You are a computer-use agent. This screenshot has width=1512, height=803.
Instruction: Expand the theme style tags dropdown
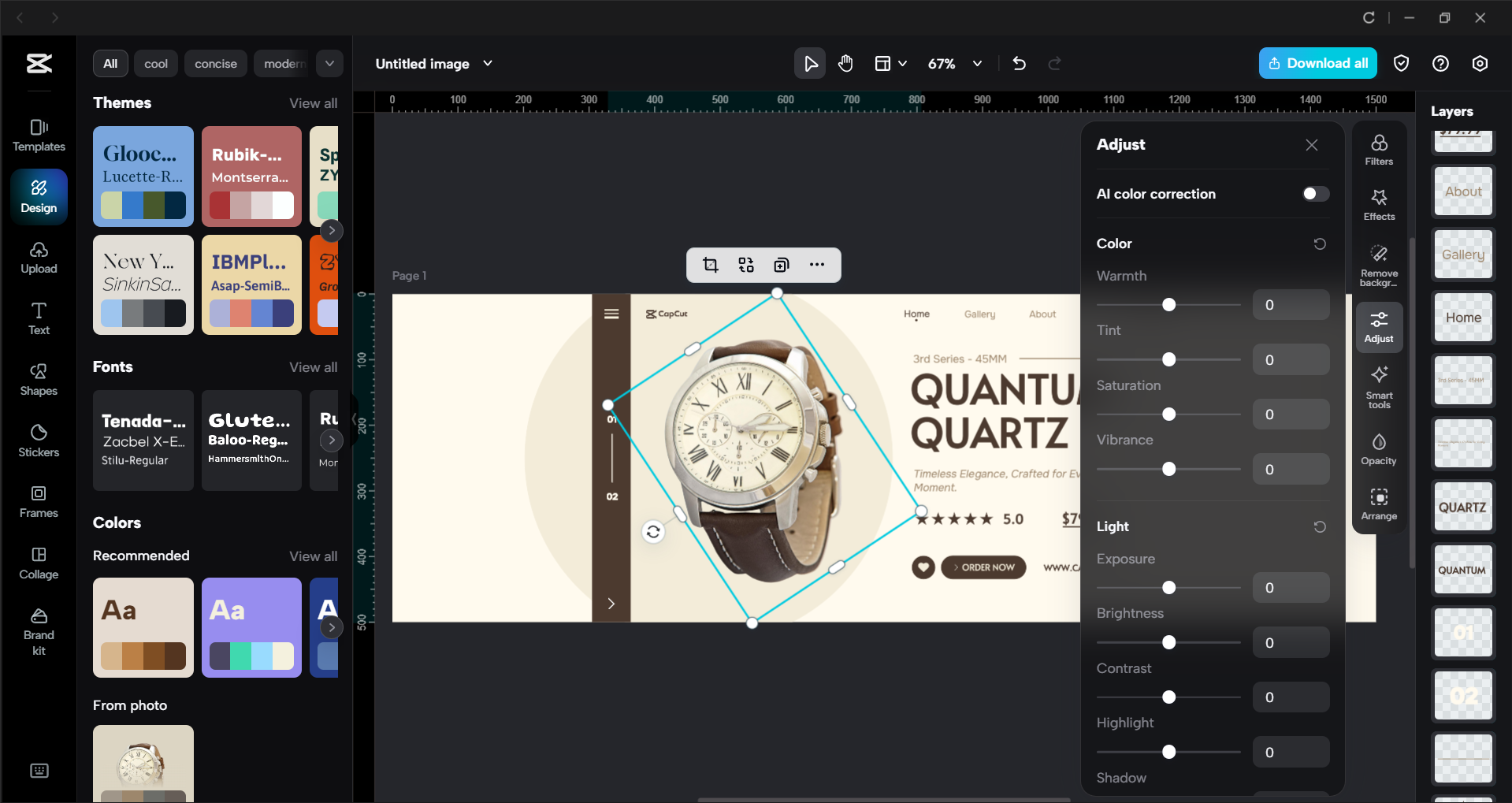pos(329,64)
